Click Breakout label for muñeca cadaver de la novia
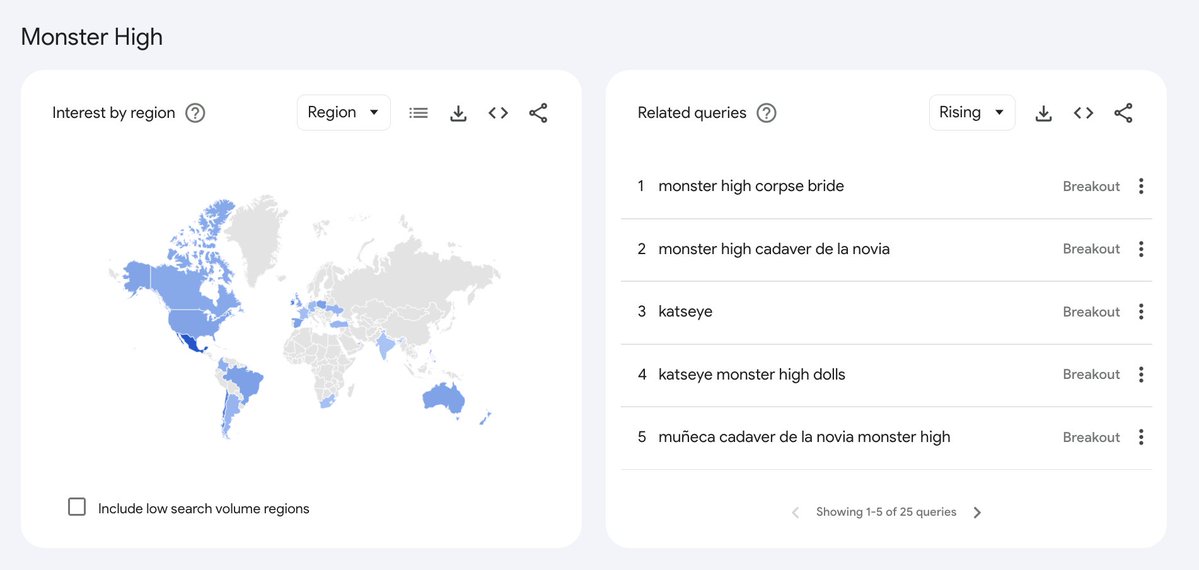The height and width of the screenshot is (570, 1199). [1091, 437]
